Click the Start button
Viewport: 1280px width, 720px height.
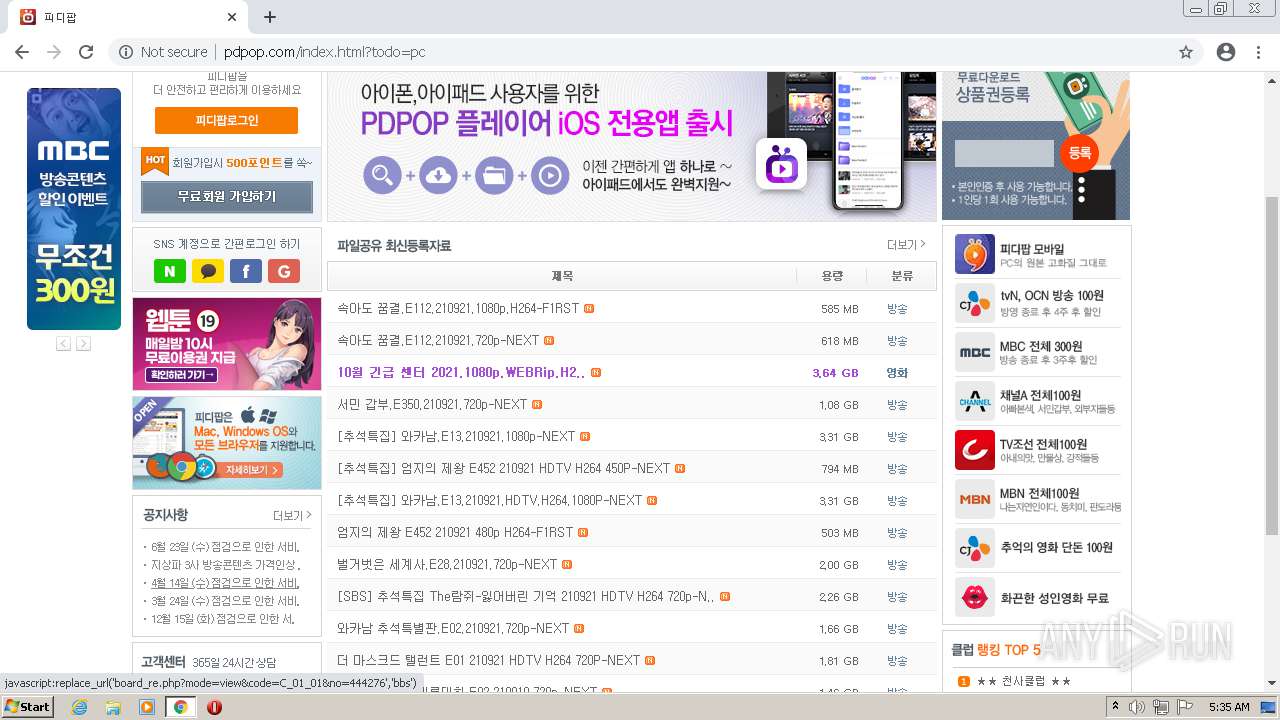tap(28, 707)
